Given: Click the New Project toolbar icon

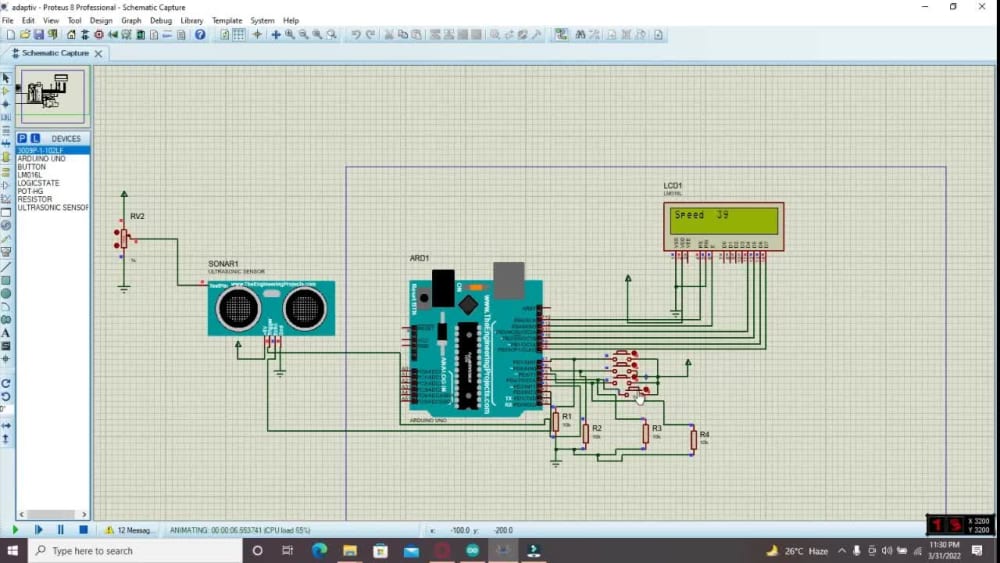Looking at the screenshot, I should point(11,34).
